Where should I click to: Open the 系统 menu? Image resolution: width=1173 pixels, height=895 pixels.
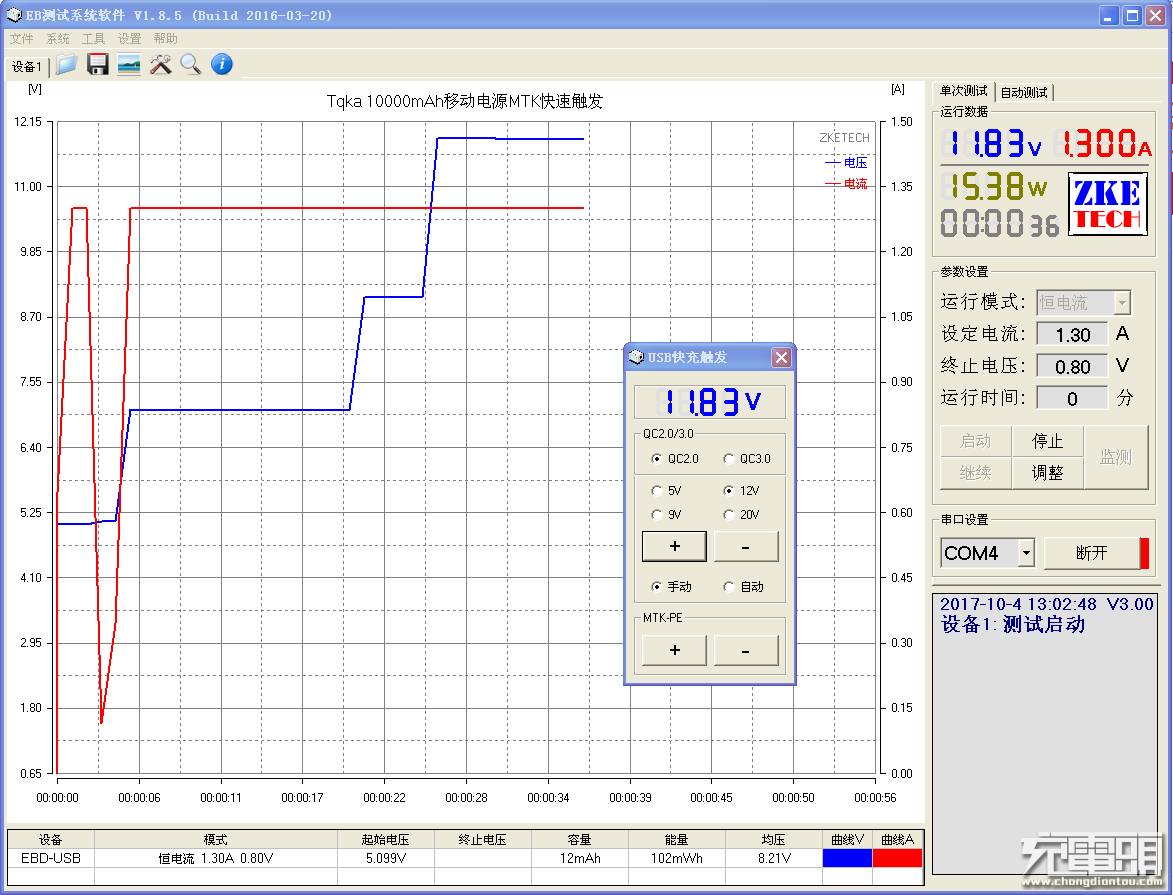[x=58, y=39]
